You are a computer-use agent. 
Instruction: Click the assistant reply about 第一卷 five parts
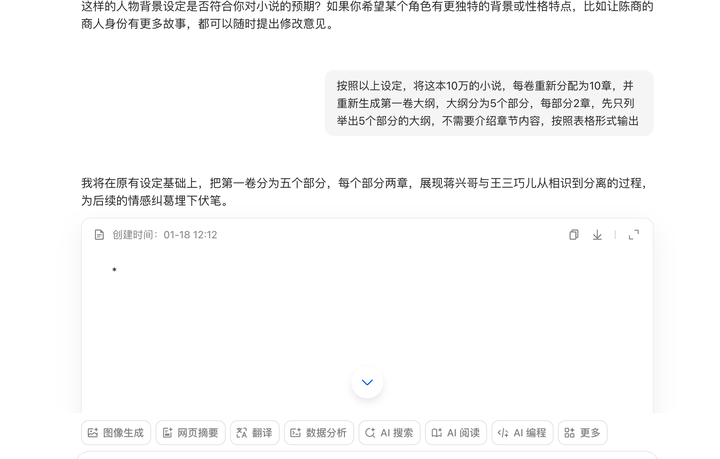click(366, 192)
